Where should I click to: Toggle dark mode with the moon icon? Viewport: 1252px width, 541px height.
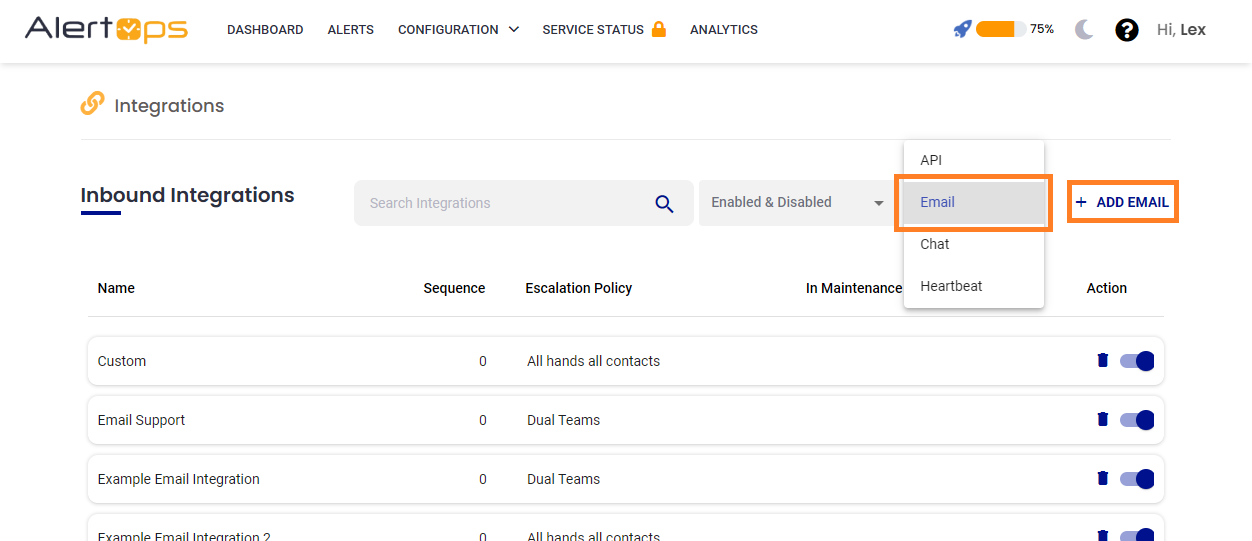click(1084, 30)
